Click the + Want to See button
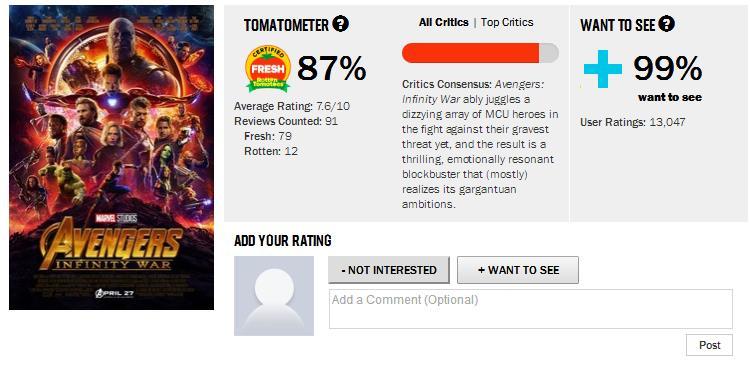This screenshot has height=377, width=750. coord(518,270)
